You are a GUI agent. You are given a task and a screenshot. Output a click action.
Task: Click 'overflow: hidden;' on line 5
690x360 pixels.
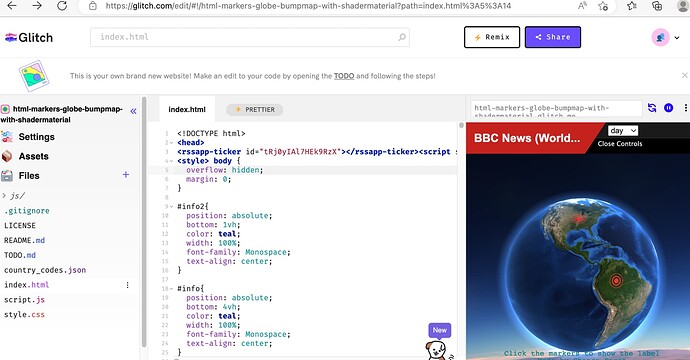(x=224, y=170)
